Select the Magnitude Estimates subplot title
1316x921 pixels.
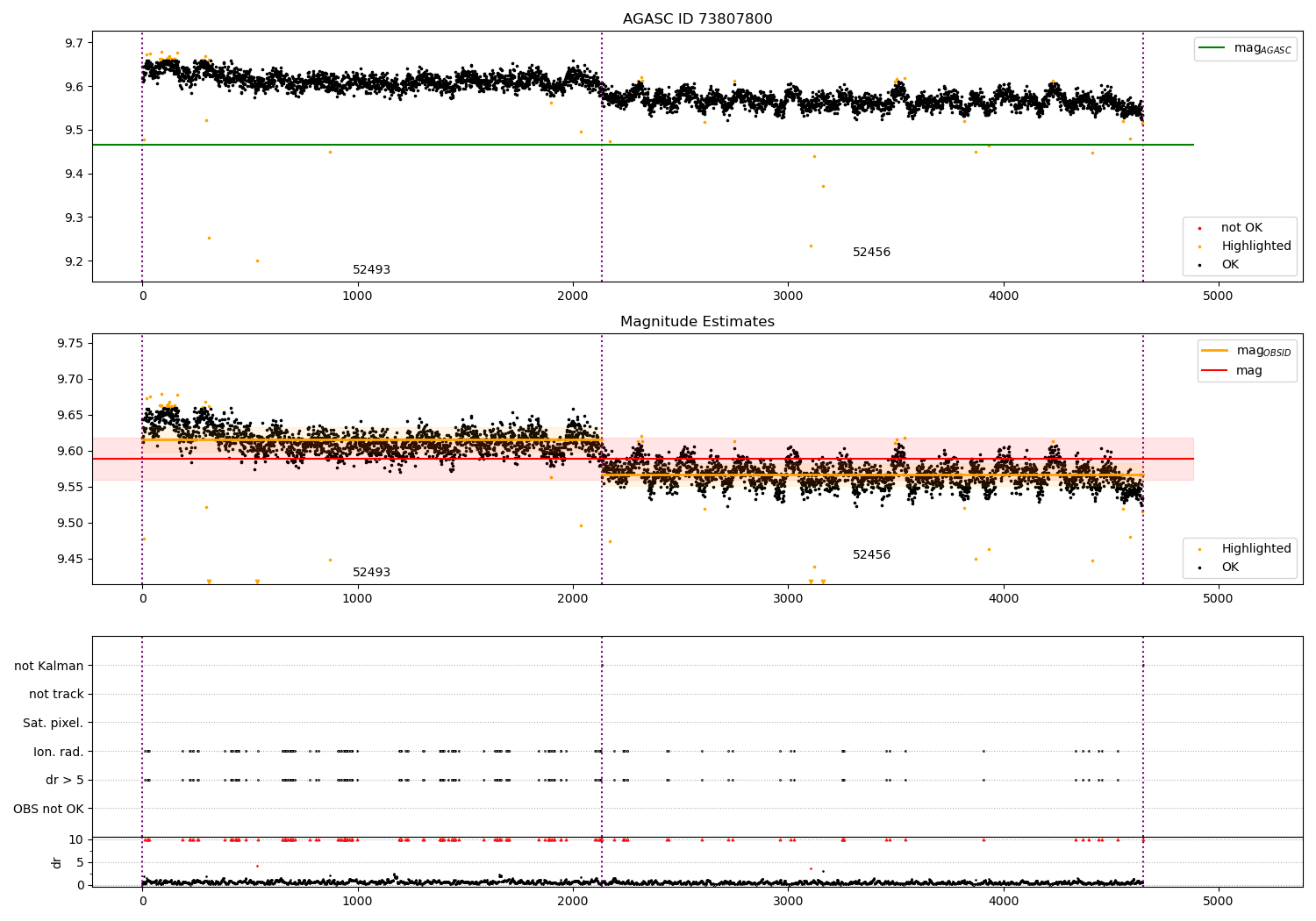[x=697, y=322]
